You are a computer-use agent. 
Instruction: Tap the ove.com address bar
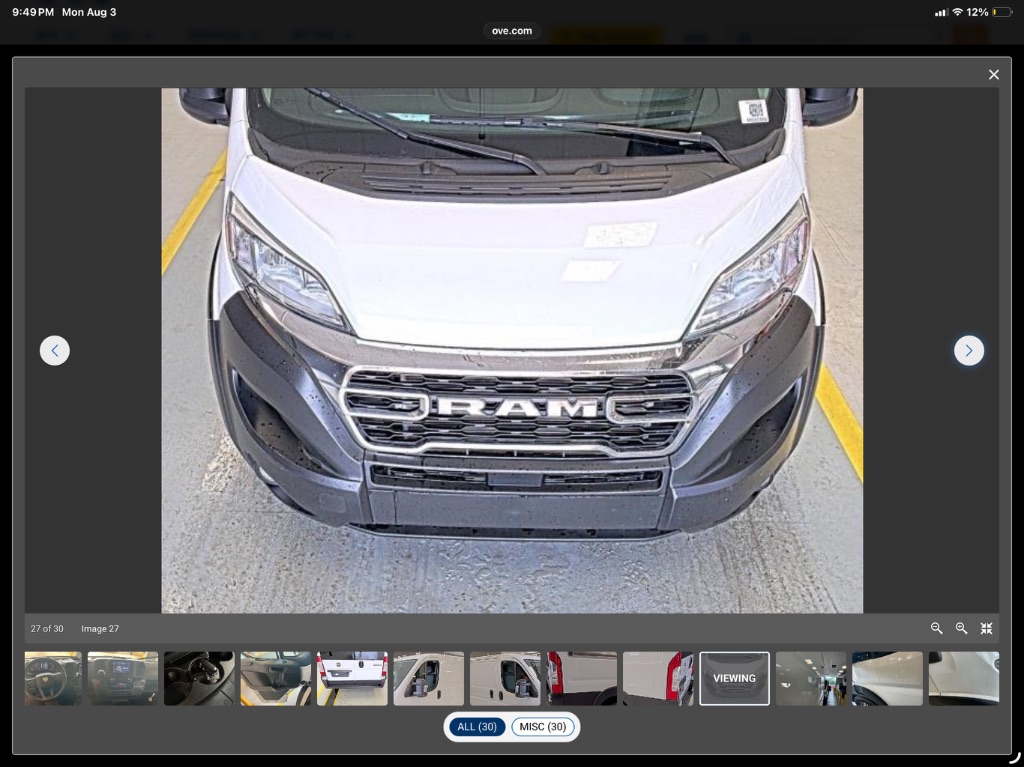point(511,31)
